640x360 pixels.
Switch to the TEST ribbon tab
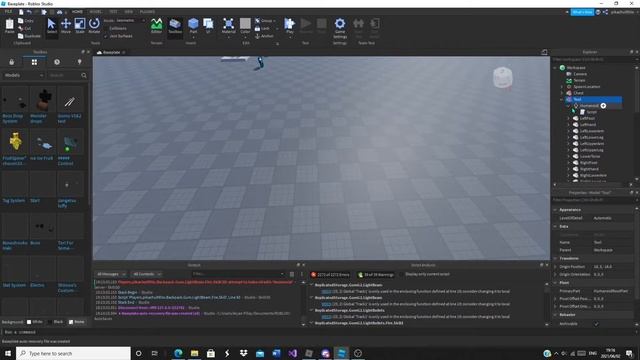113,12
